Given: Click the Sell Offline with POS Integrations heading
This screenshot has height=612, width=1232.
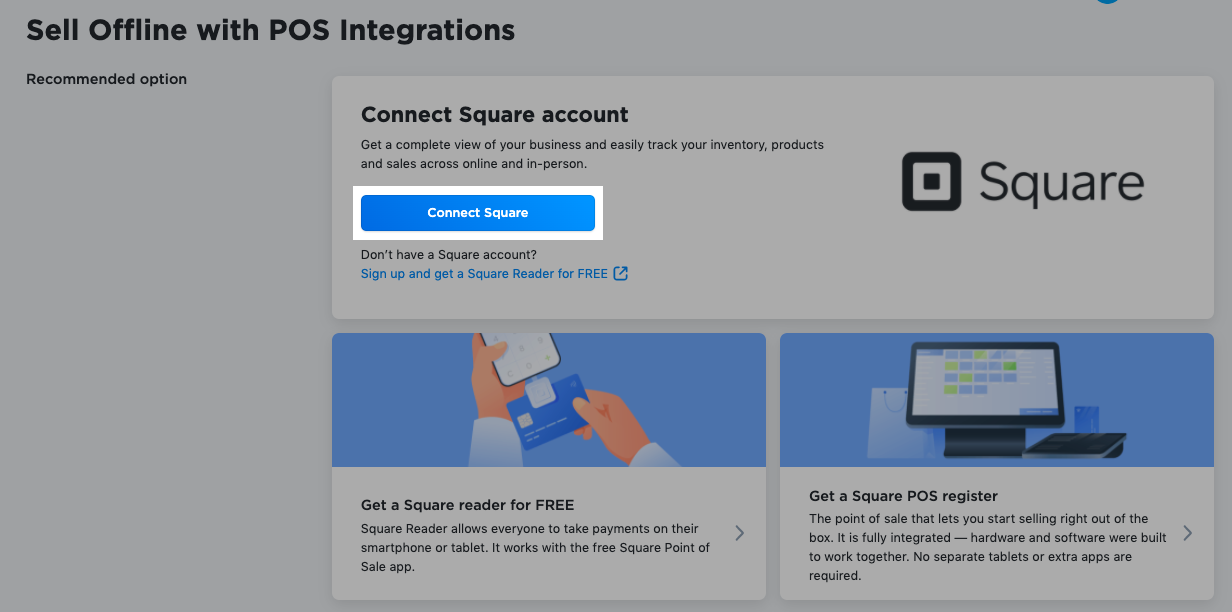Looking at the screenshot, I should pyautogui.click(x=270, y=30).
